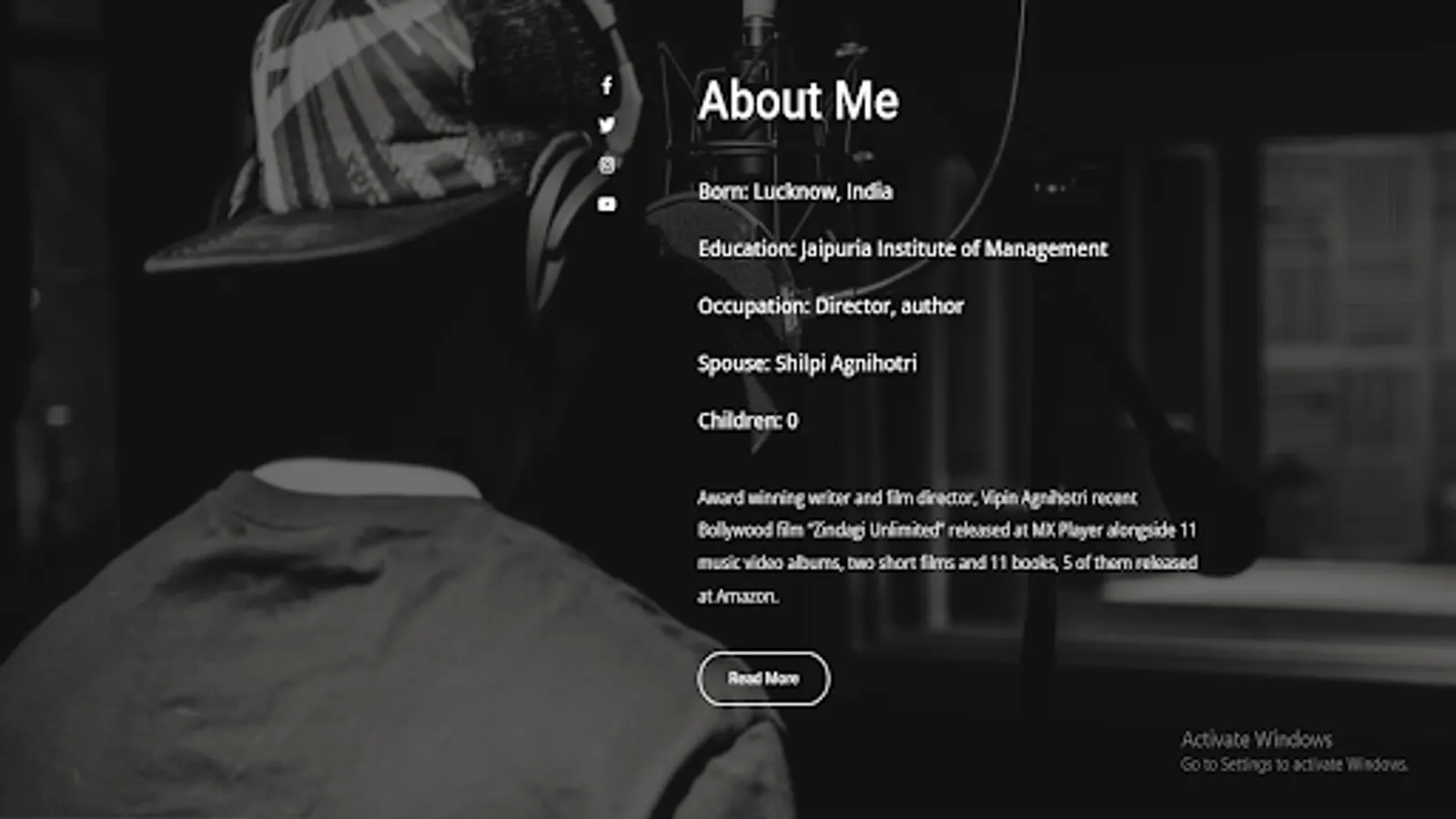Click the Born: Lucknow, India line
Screen dimensions: 1456x819
point(795,192)
